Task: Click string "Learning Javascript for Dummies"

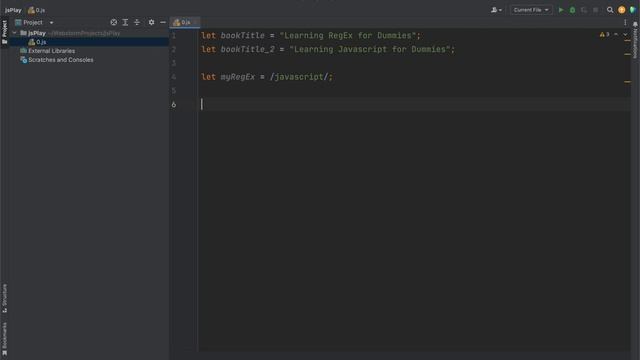Action: pos(370,49)
